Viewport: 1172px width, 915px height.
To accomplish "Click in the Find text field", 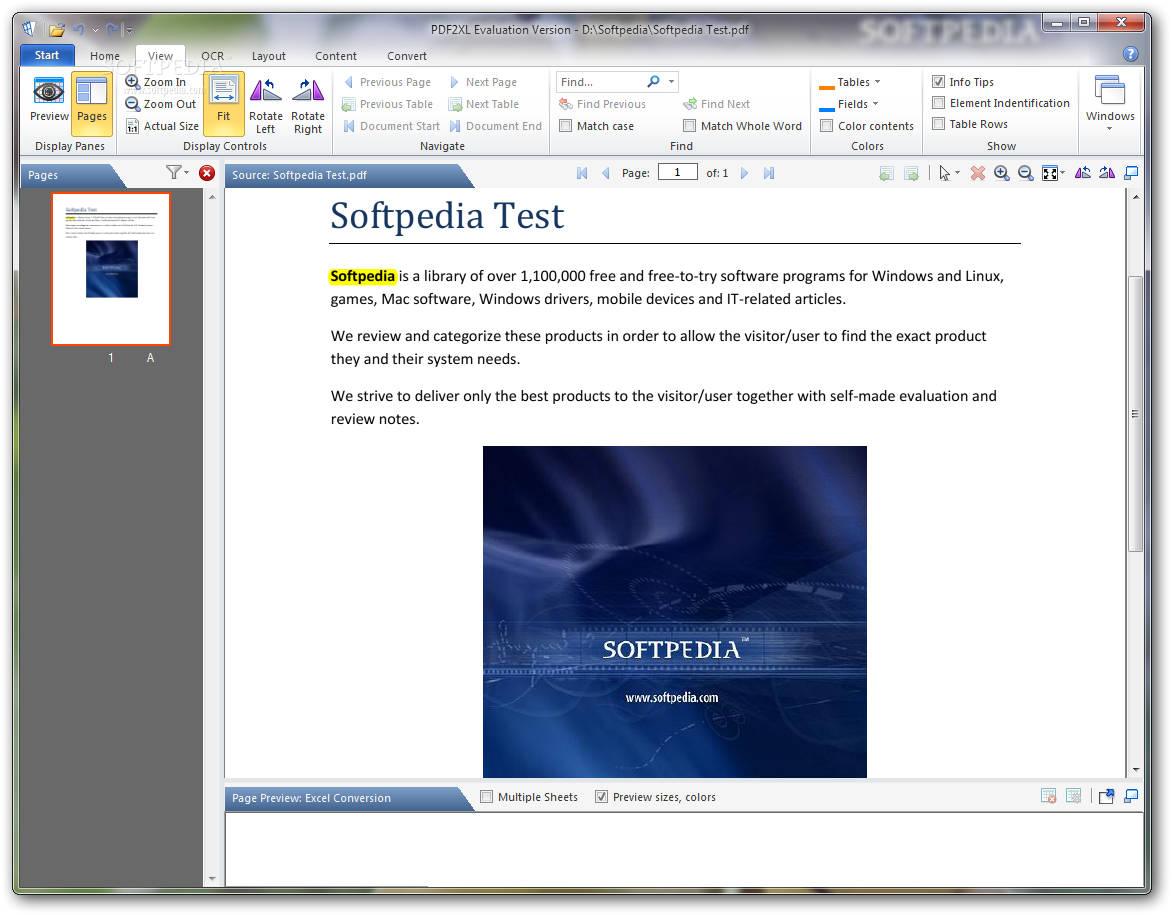I will click(x=600, y=81).
